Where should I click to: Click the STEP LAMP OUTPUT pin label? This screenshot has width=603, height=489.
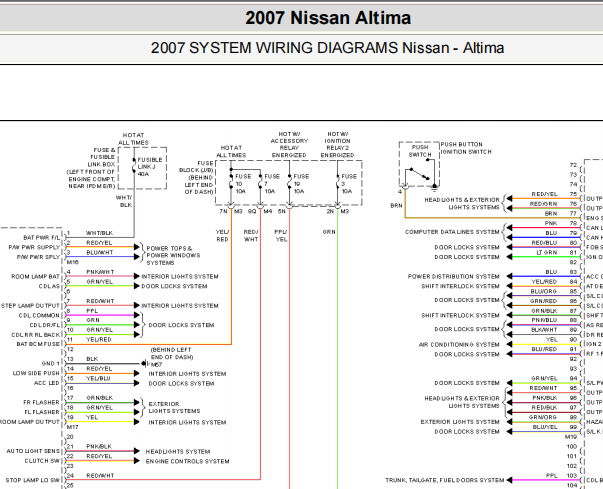point(30,306)
